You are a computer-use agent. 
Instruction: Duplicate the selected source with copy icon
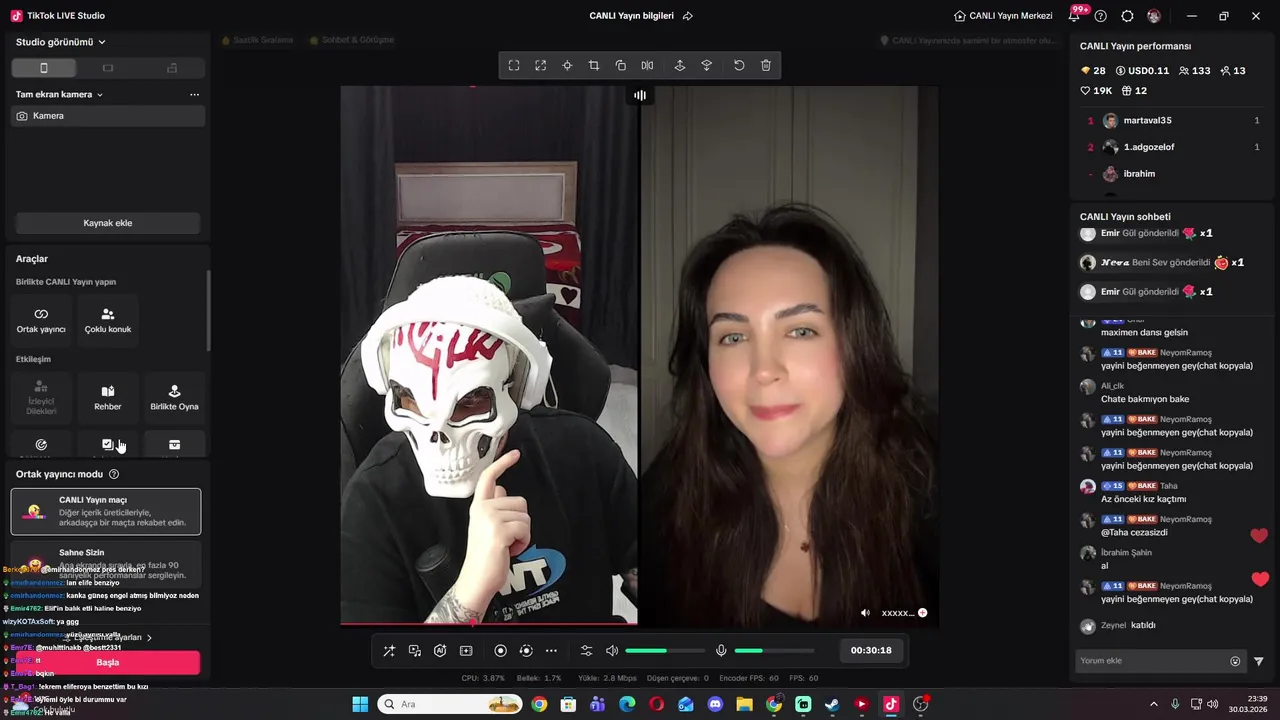(x=621, y=65)
